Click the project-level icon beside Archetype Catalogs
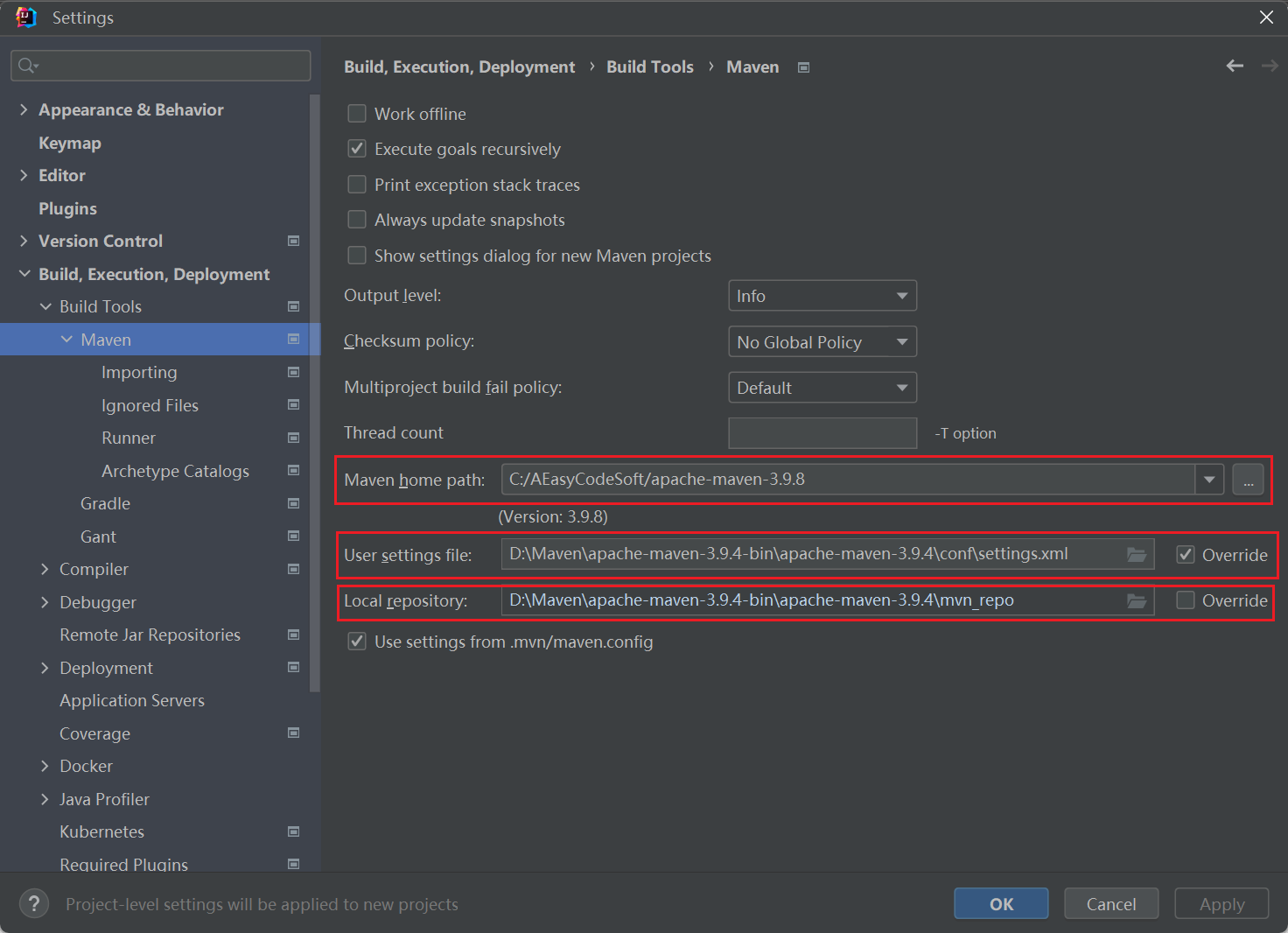Viewport: 1288px width, 933px height. coord(294,471)
